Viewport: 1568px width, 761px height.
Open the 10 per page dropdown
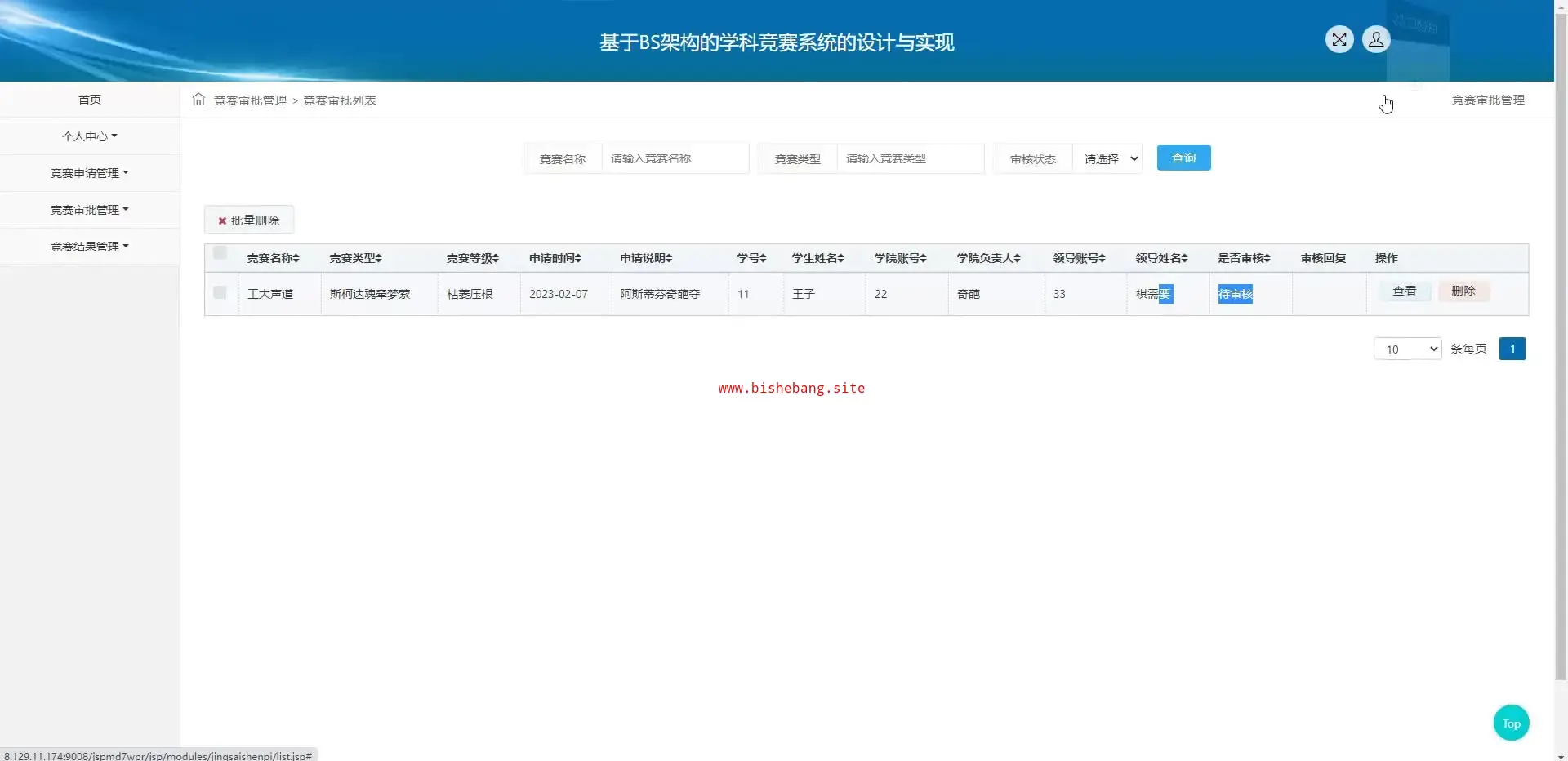pyautogui.click(x=1407, y=349)
